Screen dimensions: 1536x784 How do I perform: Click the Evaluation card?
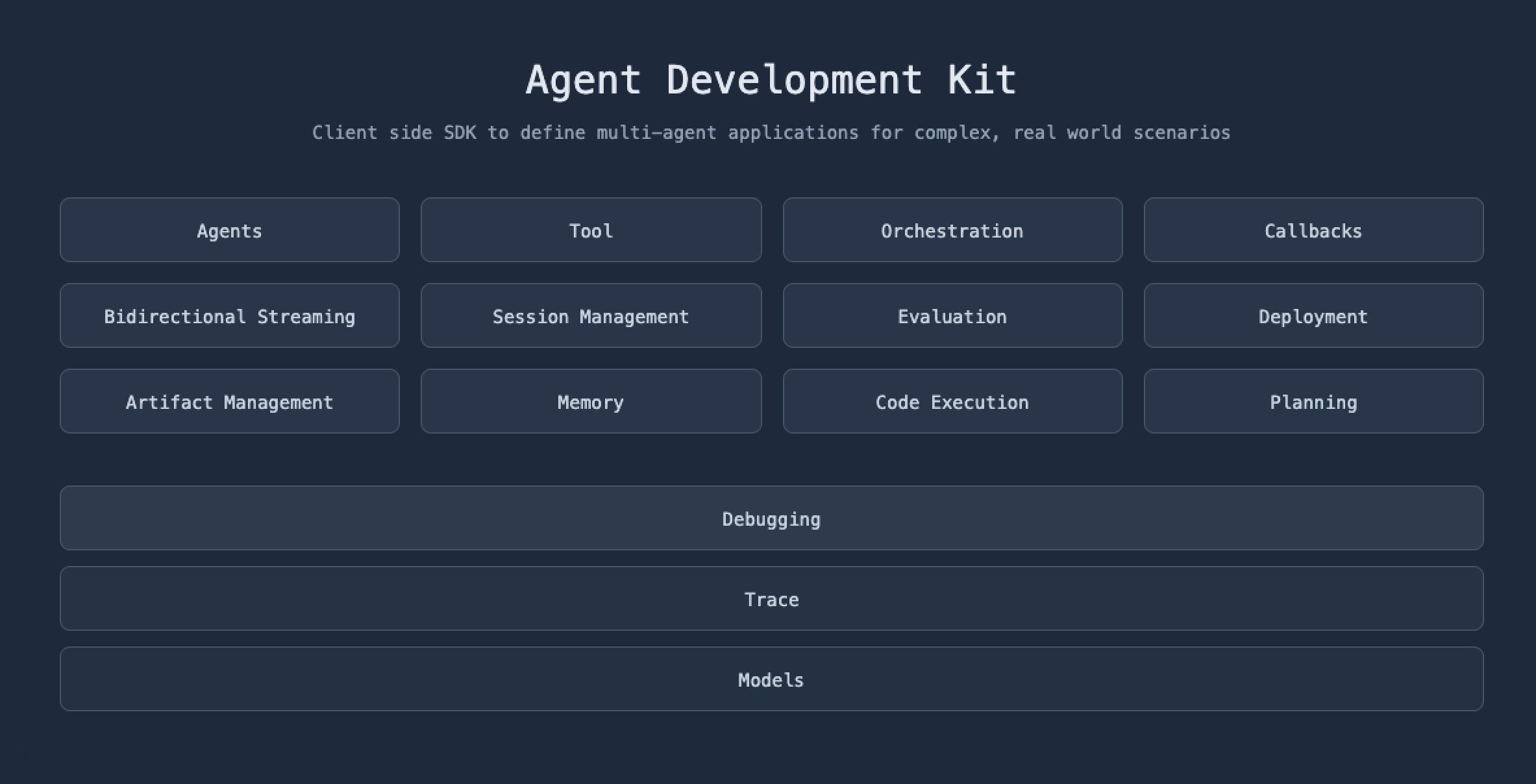(x=952, y=316)
